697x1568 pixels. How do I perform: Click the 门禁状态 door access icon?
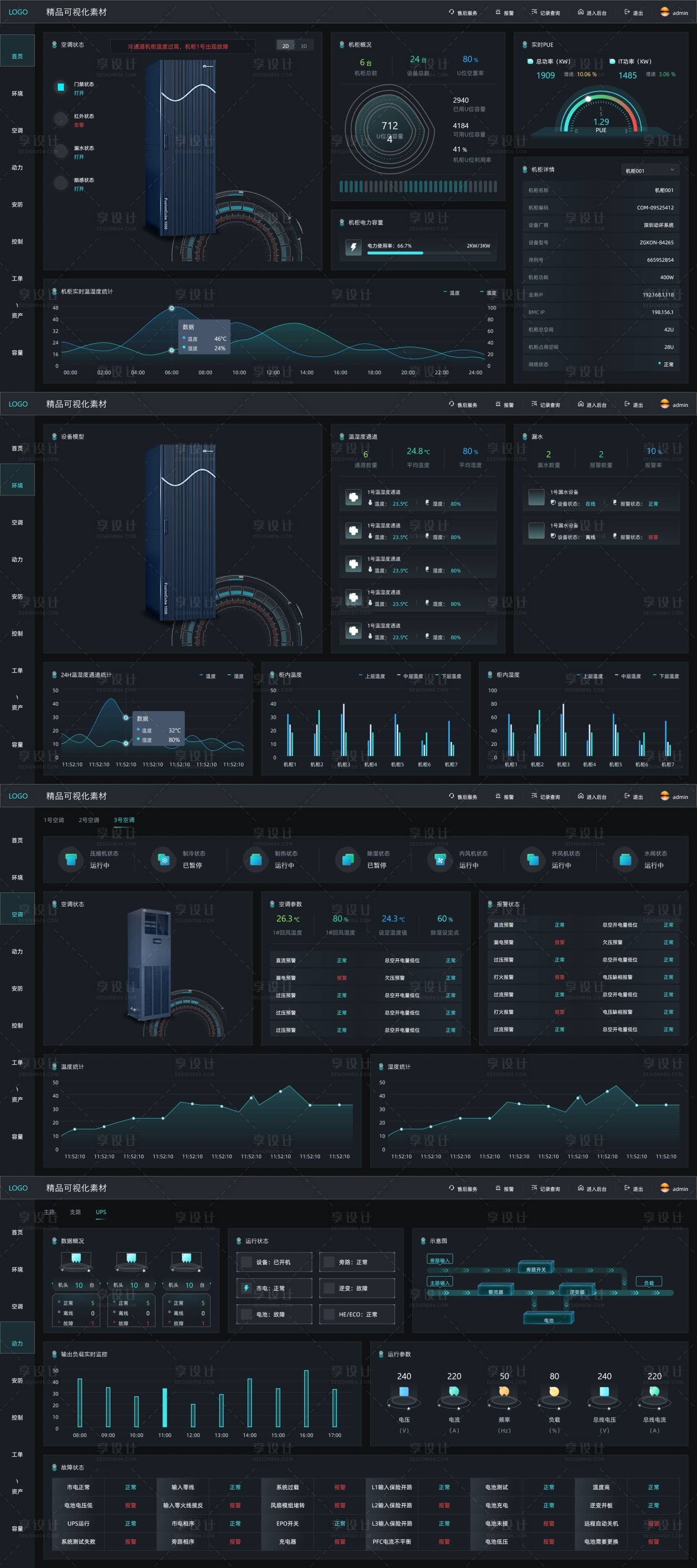tap(60, 87)
